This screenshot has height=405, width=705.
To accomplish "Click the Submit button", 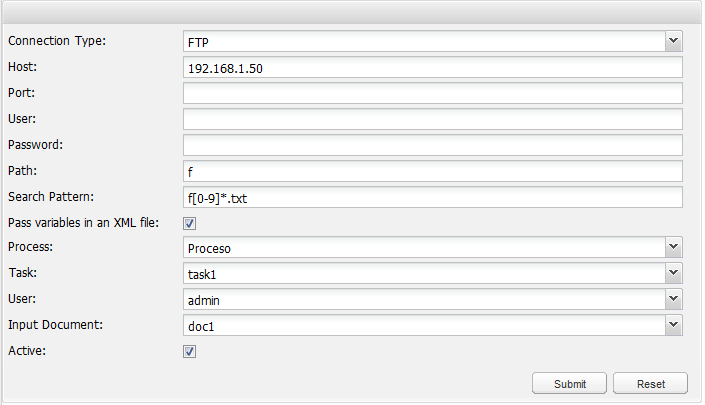I will pos(569,383).
